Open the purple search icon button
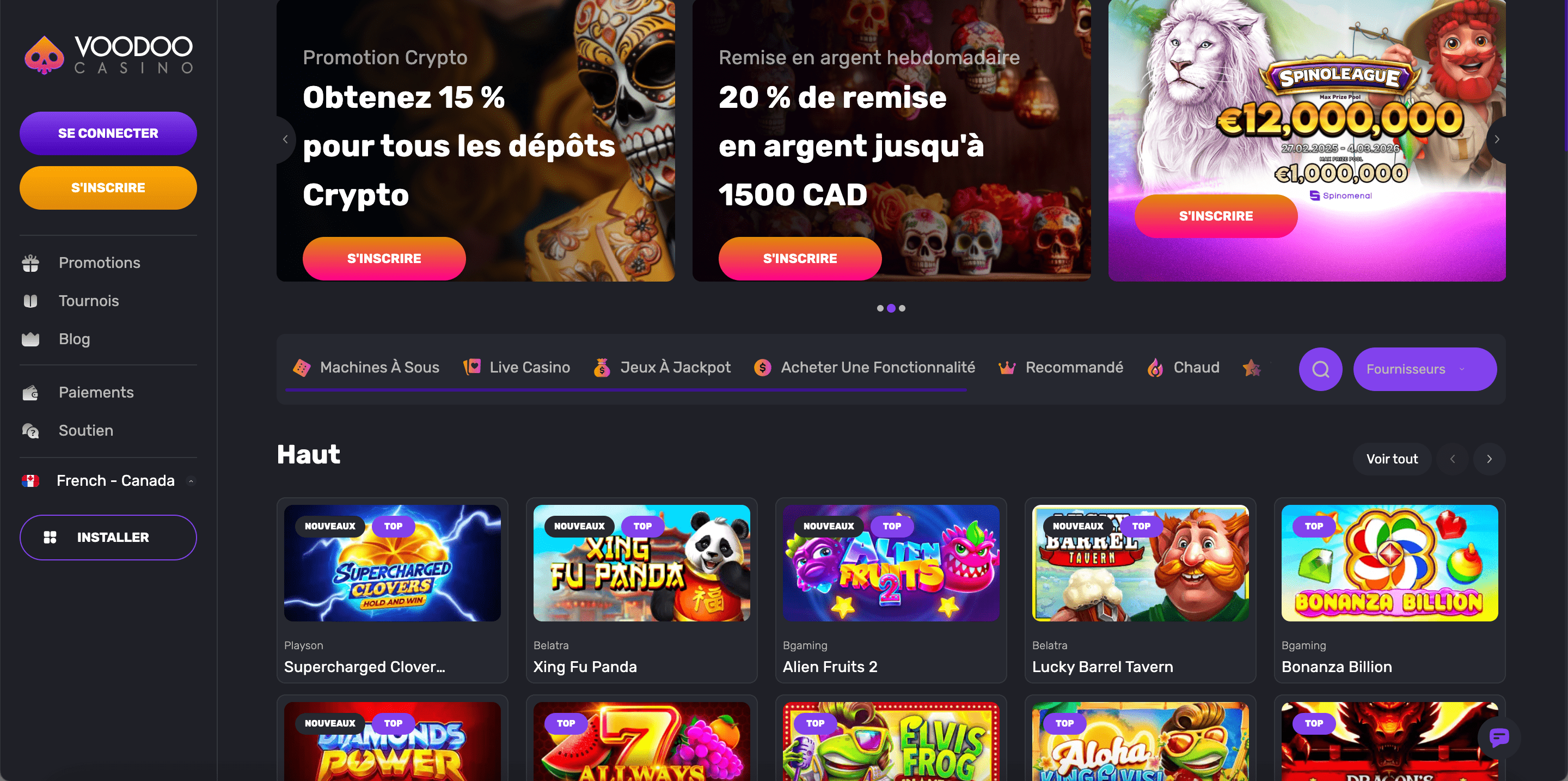The width and height of the screenshot is (1568, 781). click(1320, 369)
